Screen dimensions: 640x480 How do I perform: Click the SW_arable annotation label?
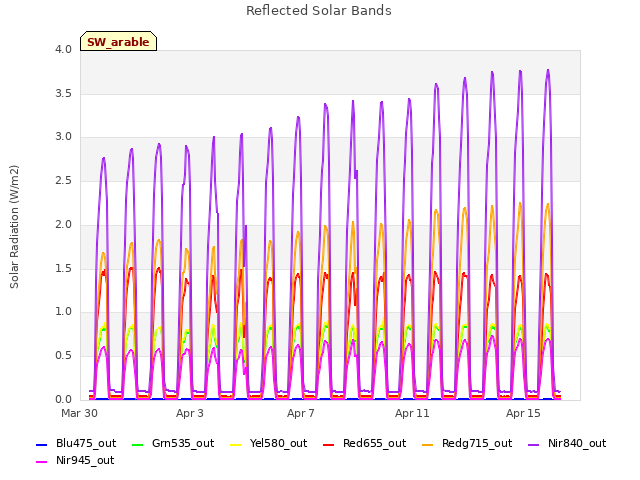[118, 42]
